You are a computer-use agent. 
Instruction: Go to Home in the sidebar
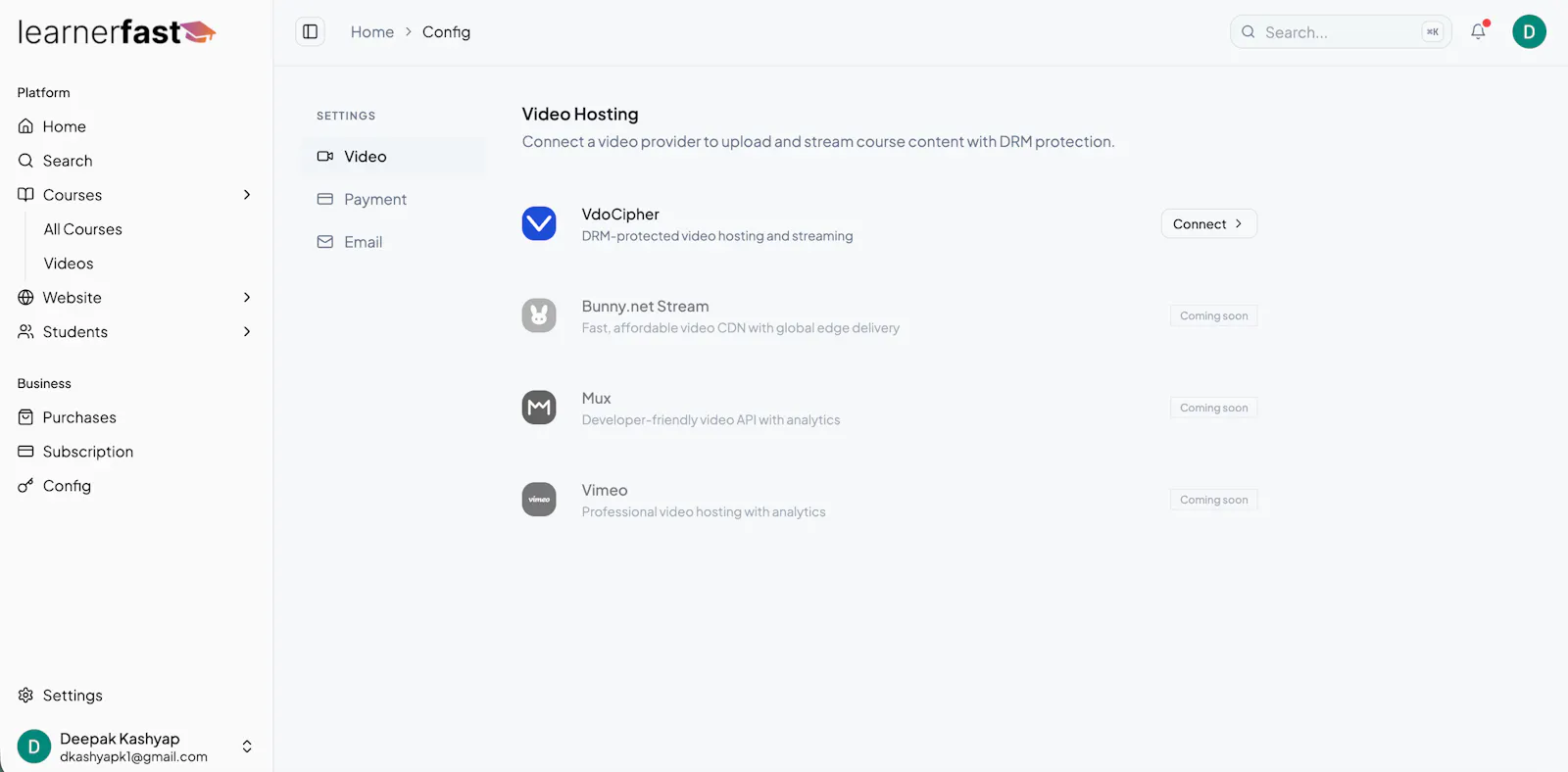(136, 126)
